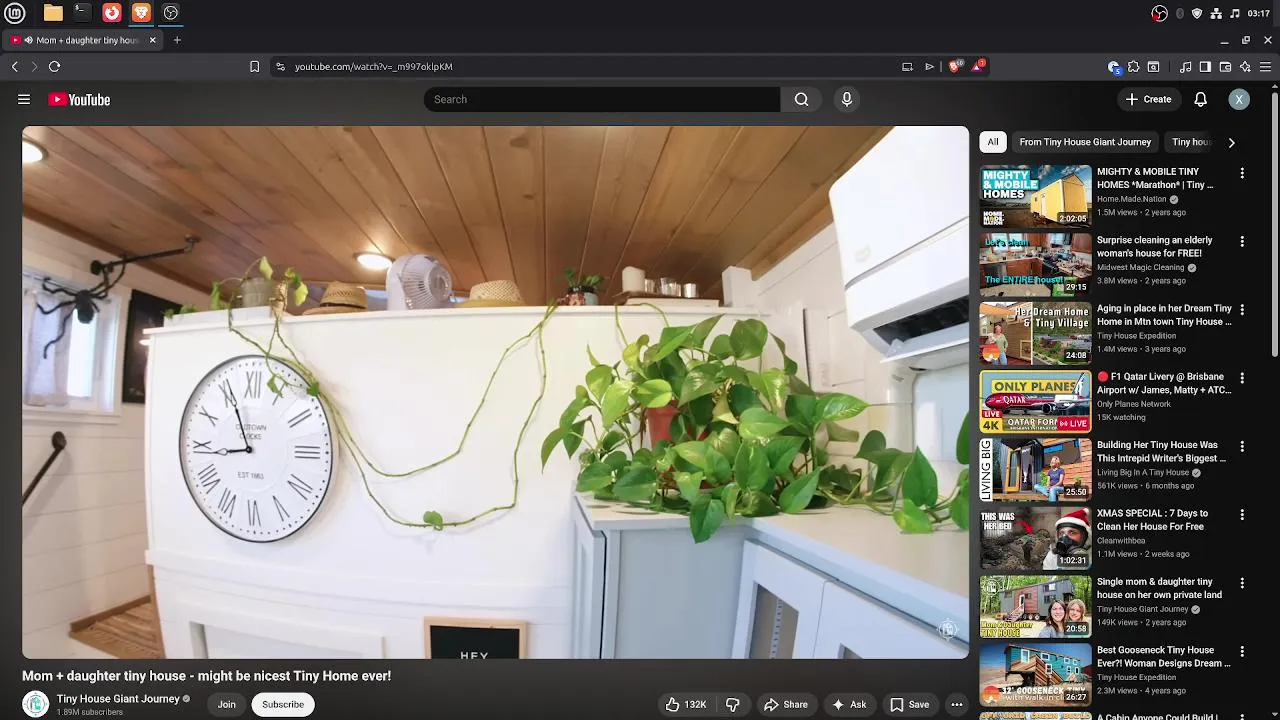This screenshot has height=720, width=1280.
Task: Open the Terminal from the panel
Action: [82, 13]
